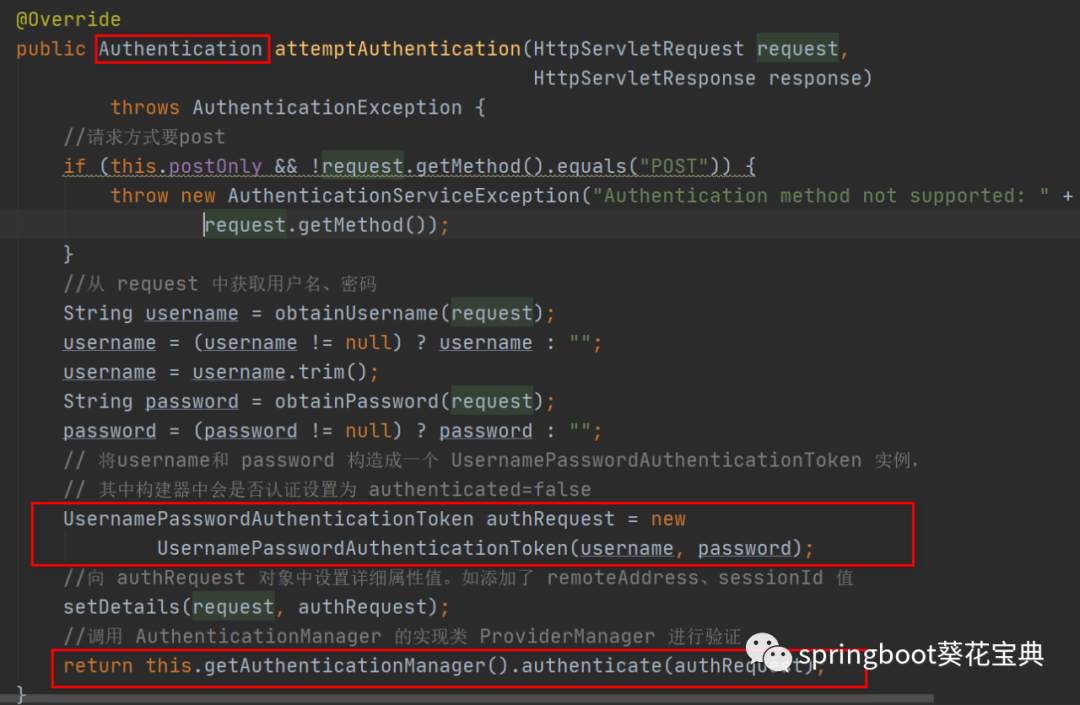Click the obtainUsername method call
Viewport: 1080px width, 705px height.
356,313
